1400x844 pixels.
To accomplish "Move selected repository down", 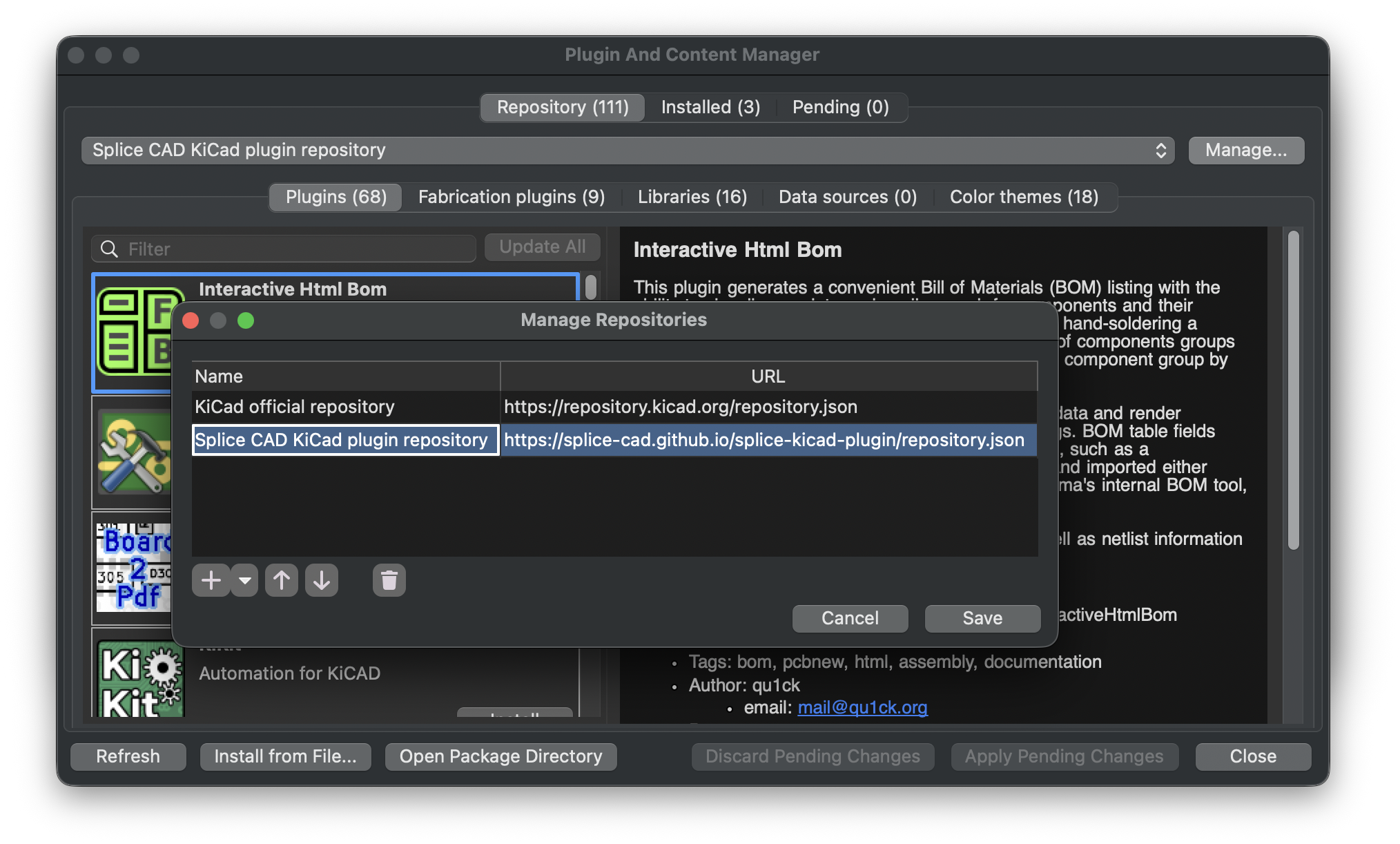I will [322, 580].
